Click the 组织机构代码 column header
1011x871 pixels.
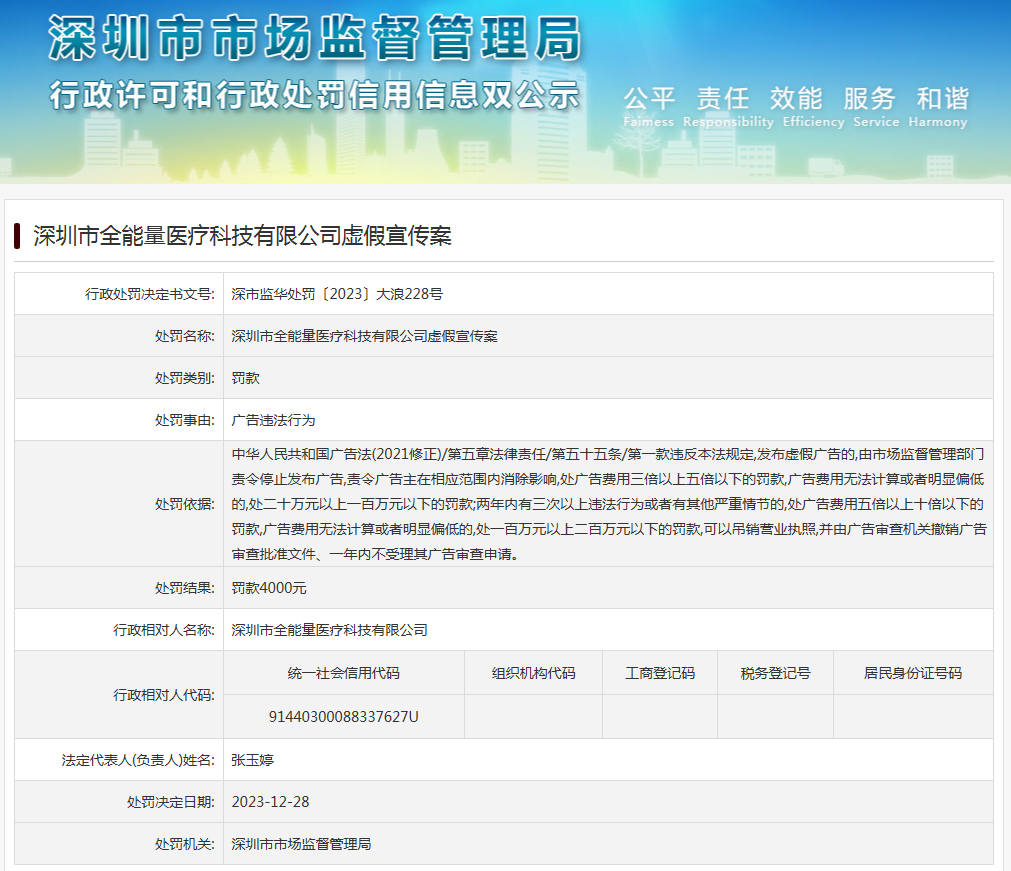coord(533,673)
